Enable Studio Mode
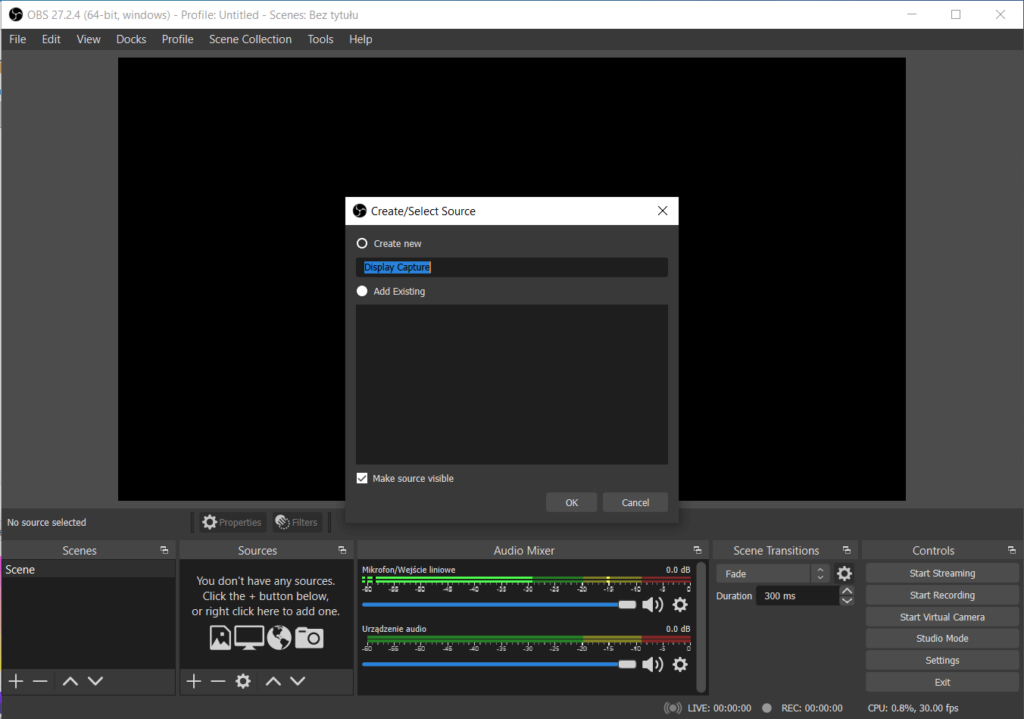 [x=942, y=638]
